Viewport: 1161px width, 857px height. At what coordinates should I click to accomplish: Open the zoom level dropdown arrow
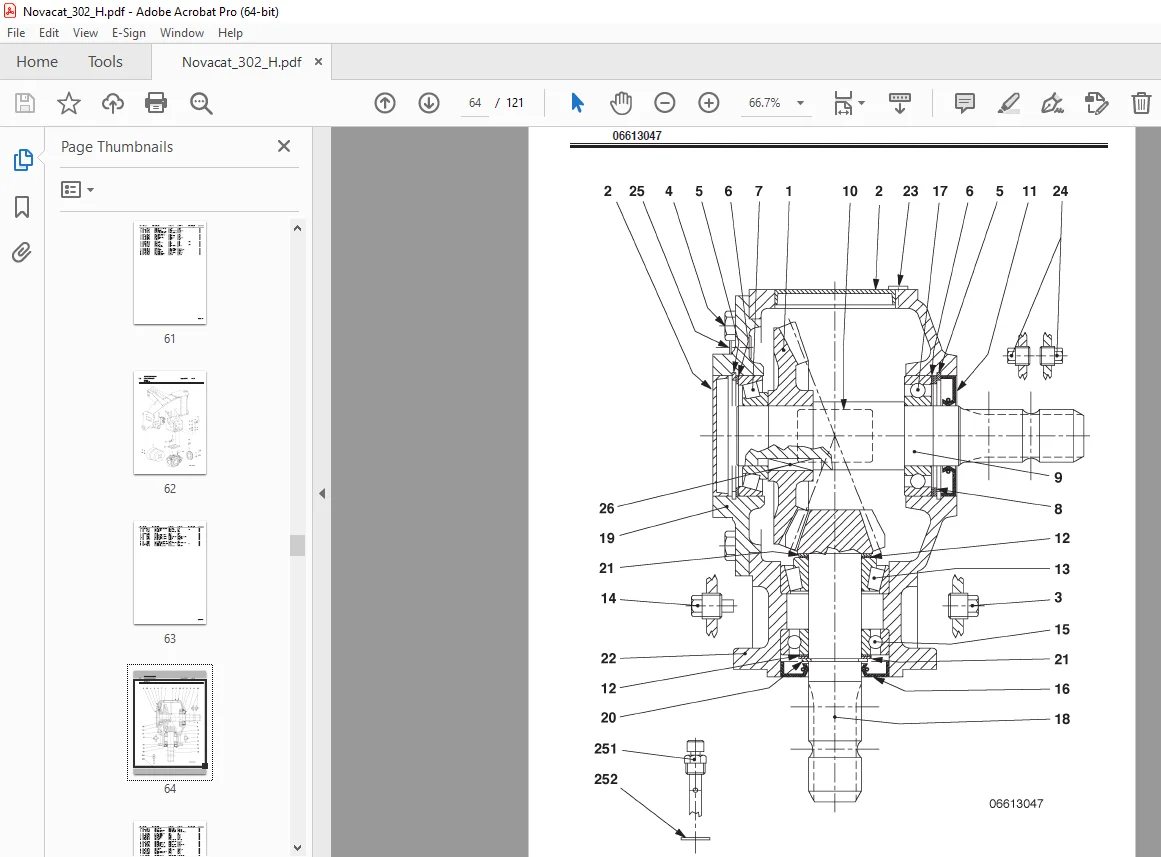(800, 103)
